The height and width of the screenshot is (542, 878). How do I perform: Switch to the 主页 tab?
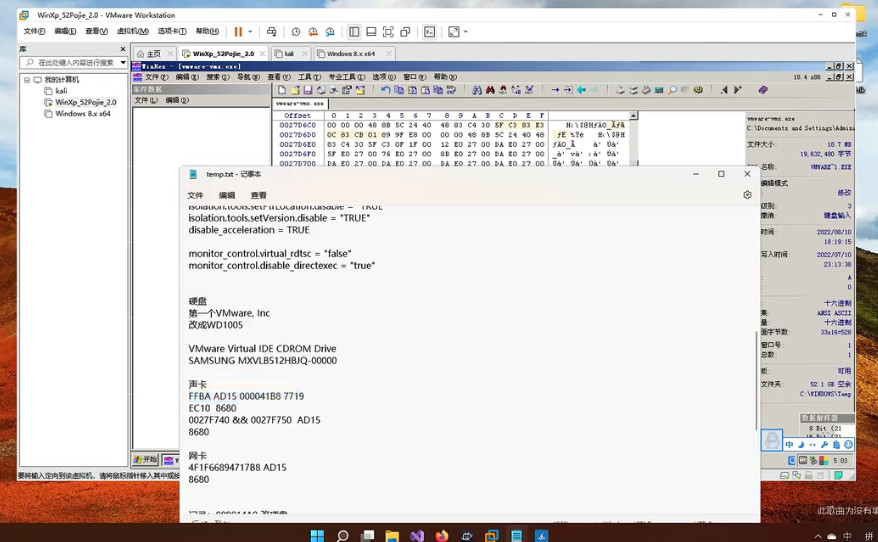pyautogui.click(x=153, y=54)
